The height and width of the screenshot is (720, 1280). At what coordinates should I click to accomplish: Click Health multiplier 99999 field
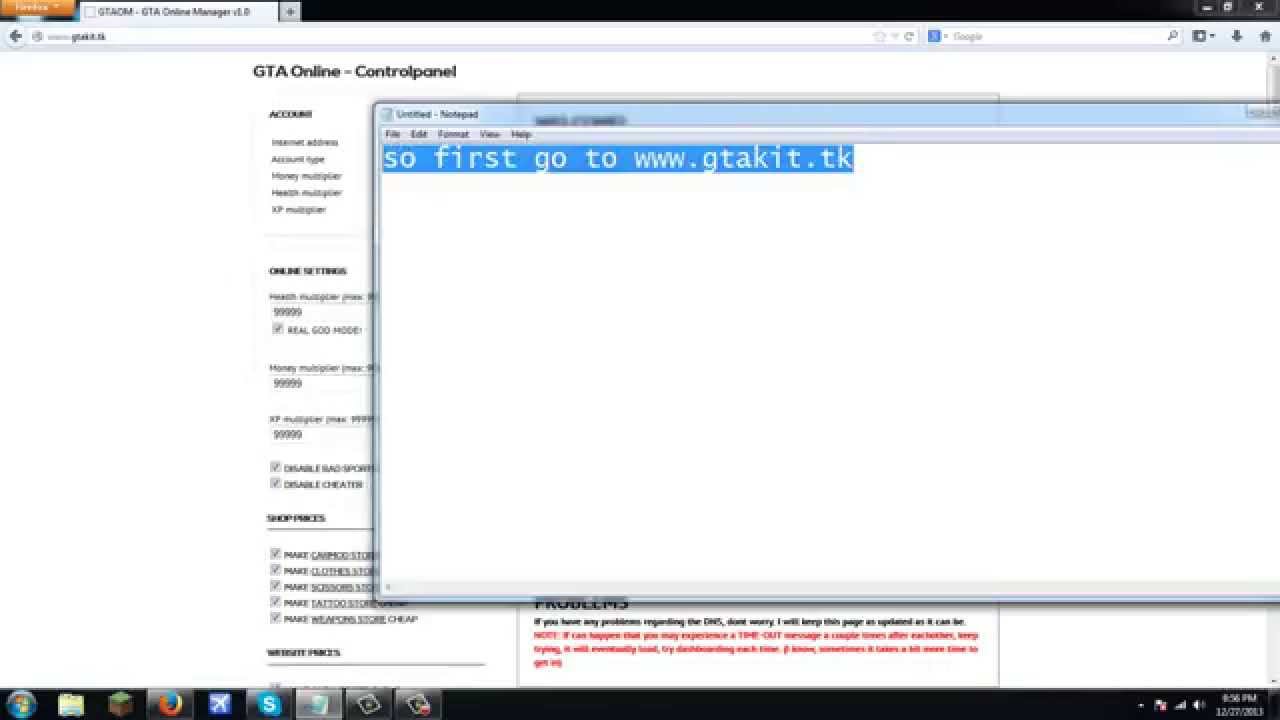click(322, 312)
